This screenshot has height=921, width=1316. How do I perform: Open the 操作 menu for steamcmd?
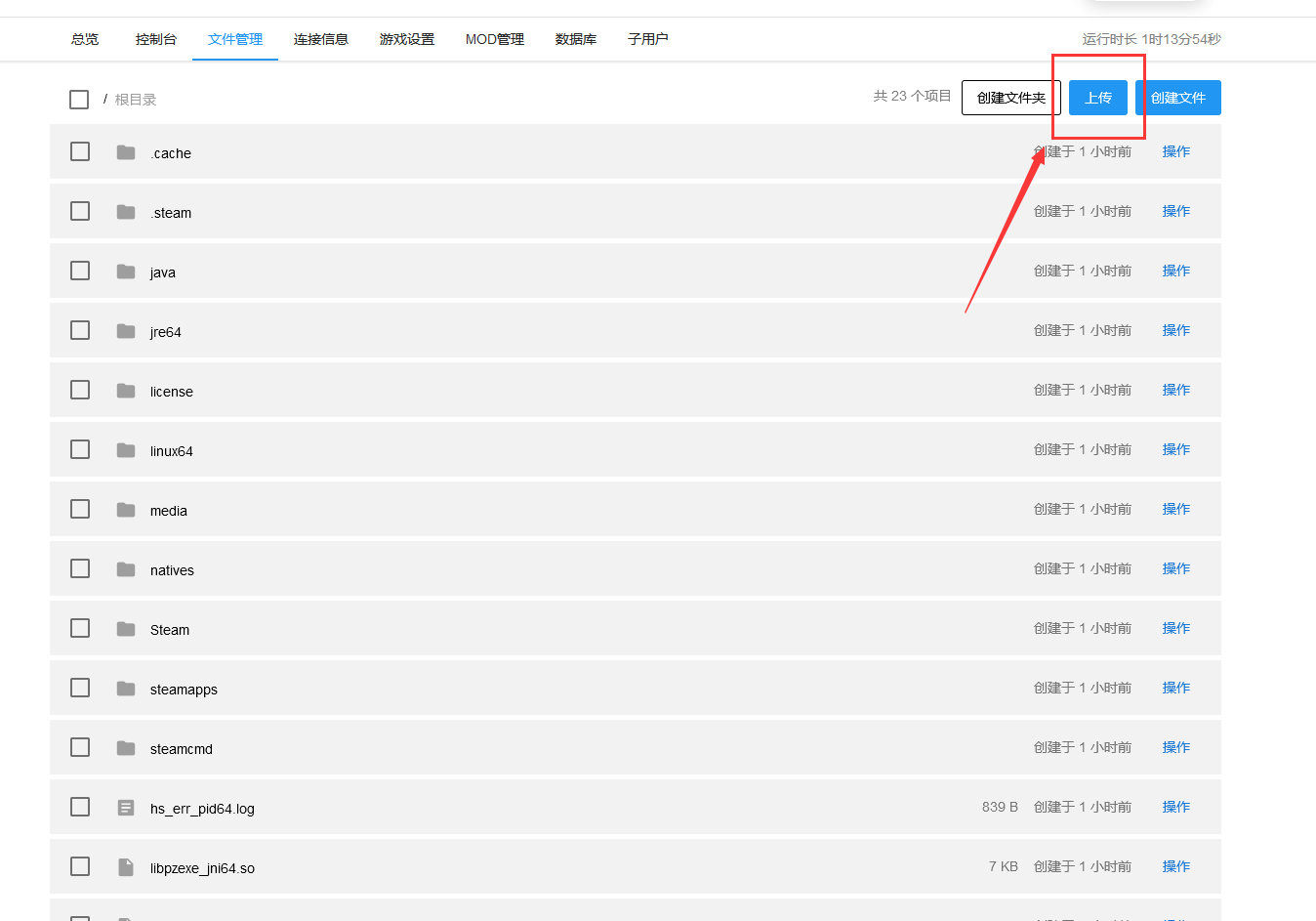tap(1175, 747)
